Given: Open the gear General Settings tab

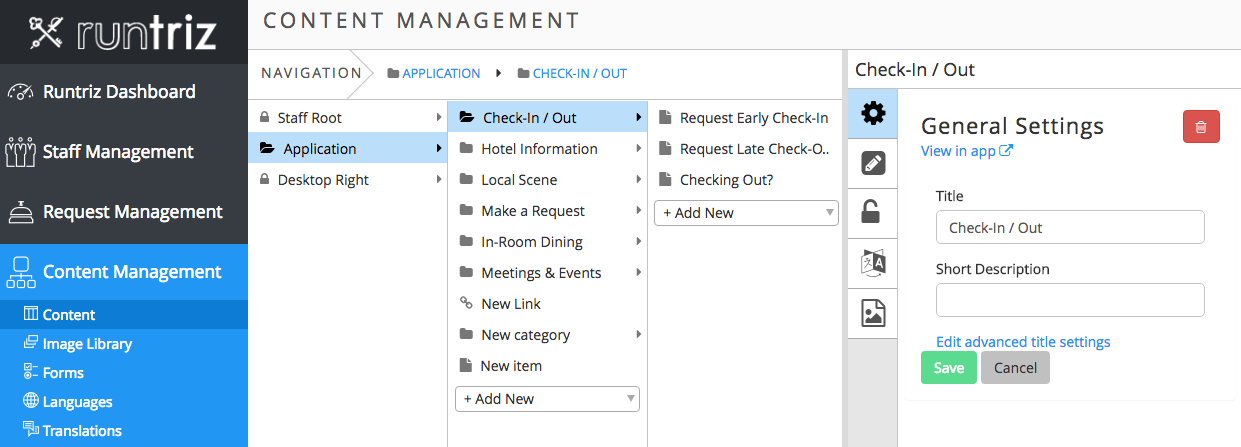Looking at the screenshot, I should 873,113.
